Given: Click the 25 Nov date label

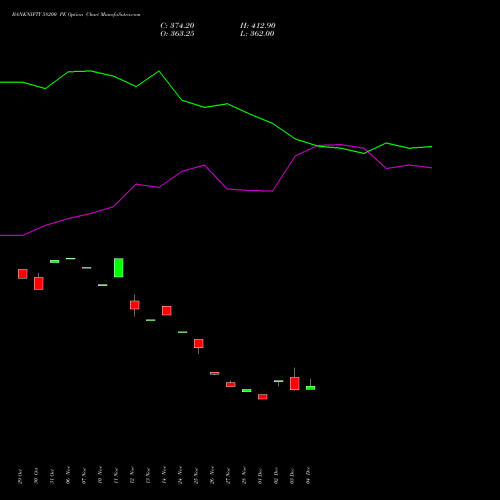Looking at the screenshot, I should (196, 476).
